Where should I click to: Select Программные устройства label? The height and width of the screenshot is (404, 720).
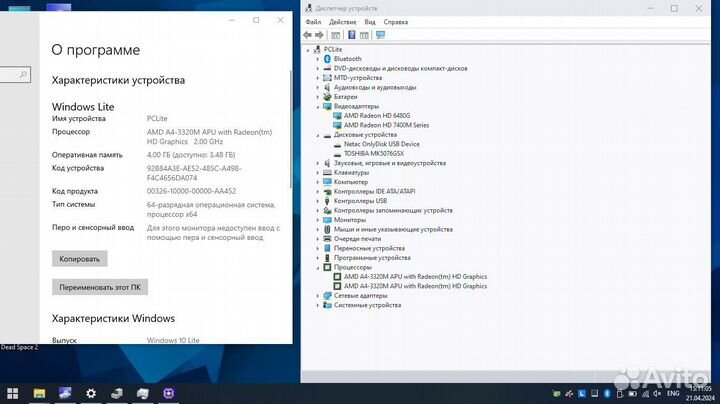[x=372, y=258]
